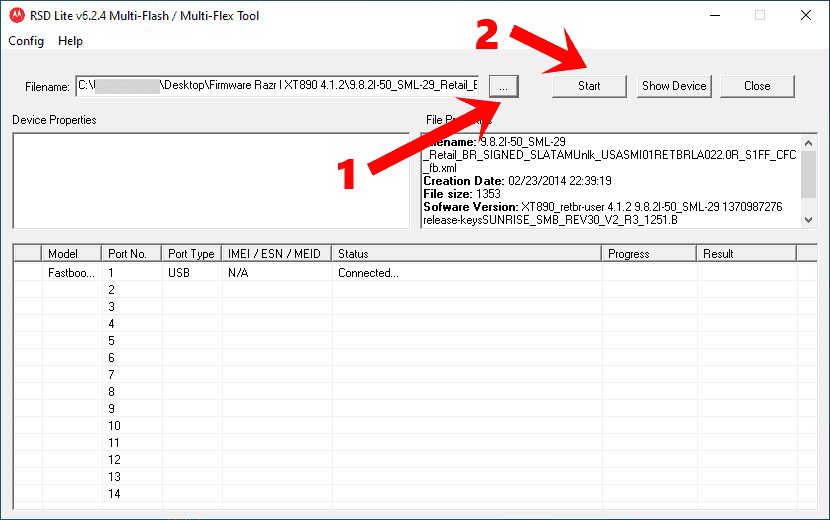
Task: Sort by the Port Type column header
Action: click(192, 254)
